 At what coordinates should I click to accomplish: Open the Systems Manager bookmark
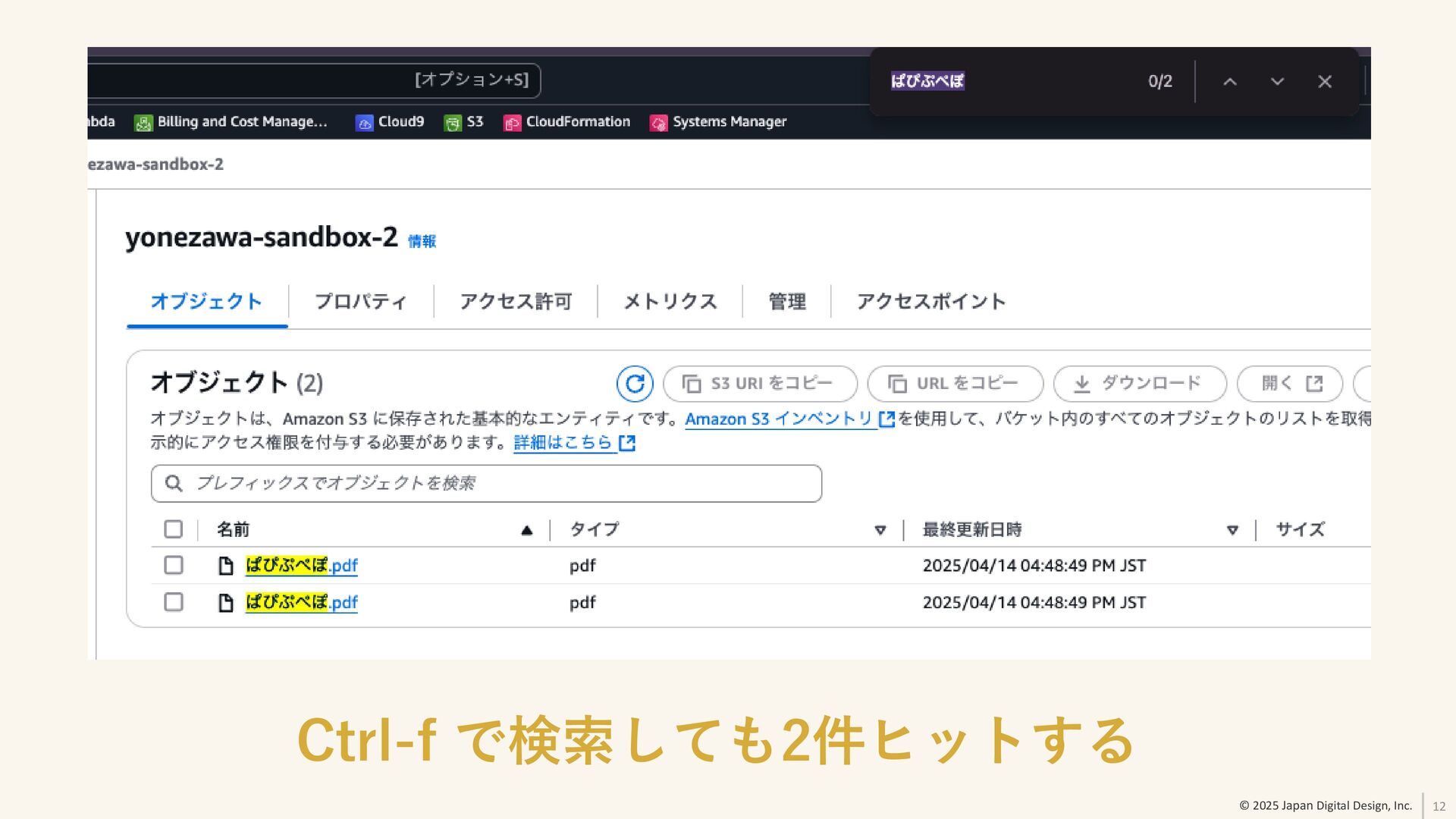point(718,122)
